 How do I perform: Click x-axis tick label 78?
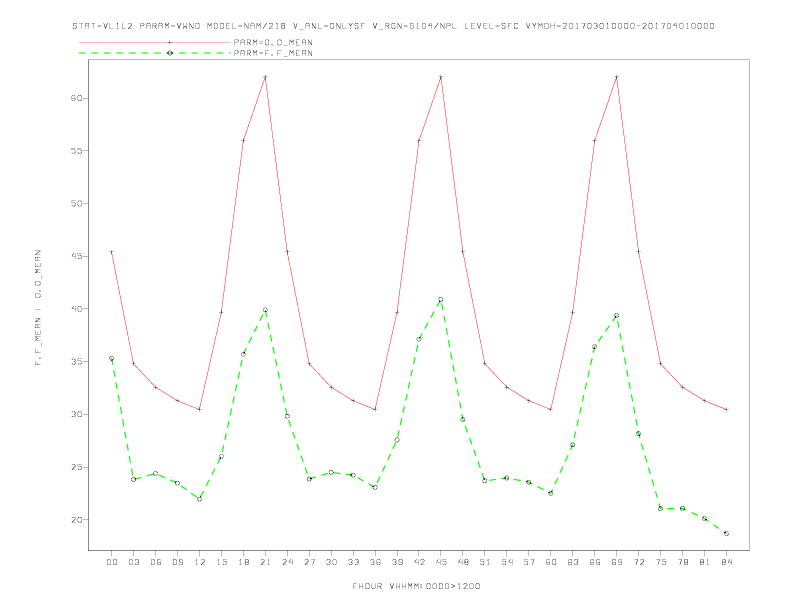pos(682,562)
